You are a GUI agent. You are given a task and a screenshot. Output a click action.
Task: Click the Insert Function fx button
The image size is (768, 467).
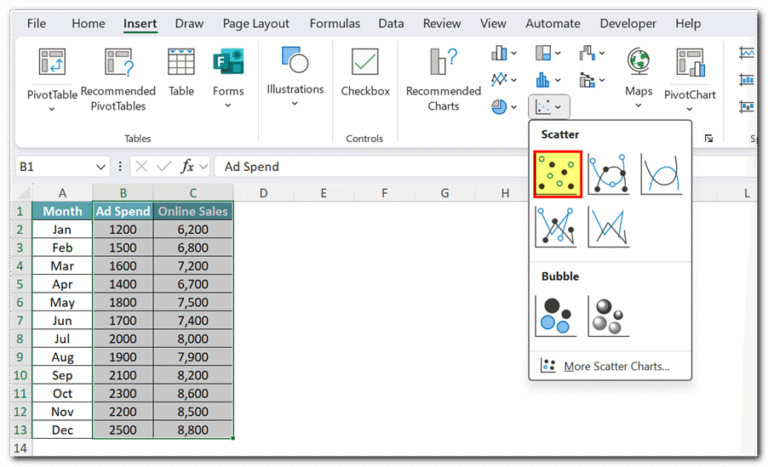[187, 167]
